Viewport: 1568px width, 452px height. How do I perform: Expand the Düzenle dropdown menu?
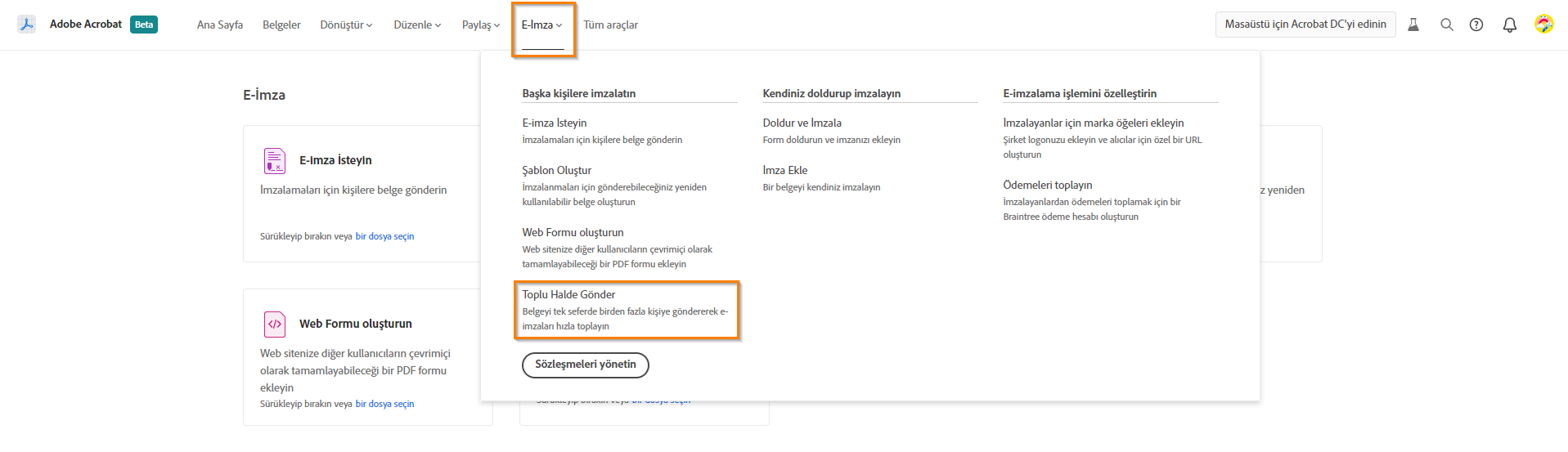pyautogui.click(x=417, y=25)
